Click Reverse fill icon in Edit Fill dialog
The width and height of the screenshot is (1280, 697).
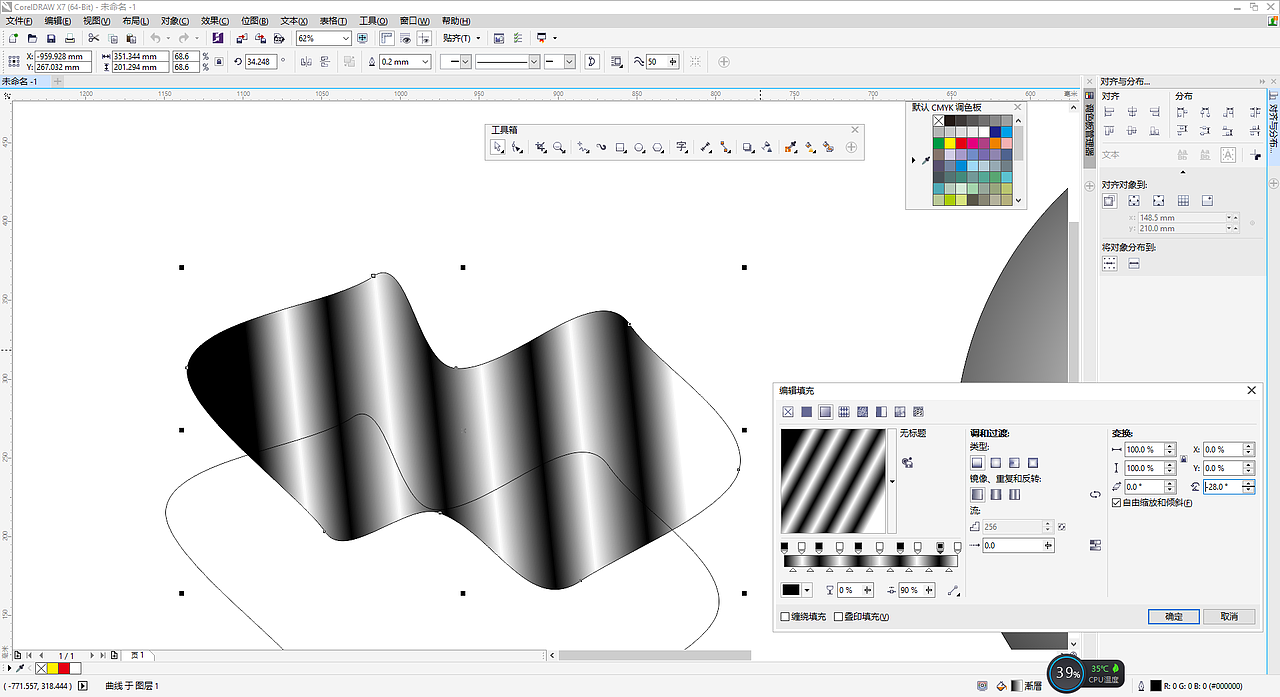[1095, 494]
